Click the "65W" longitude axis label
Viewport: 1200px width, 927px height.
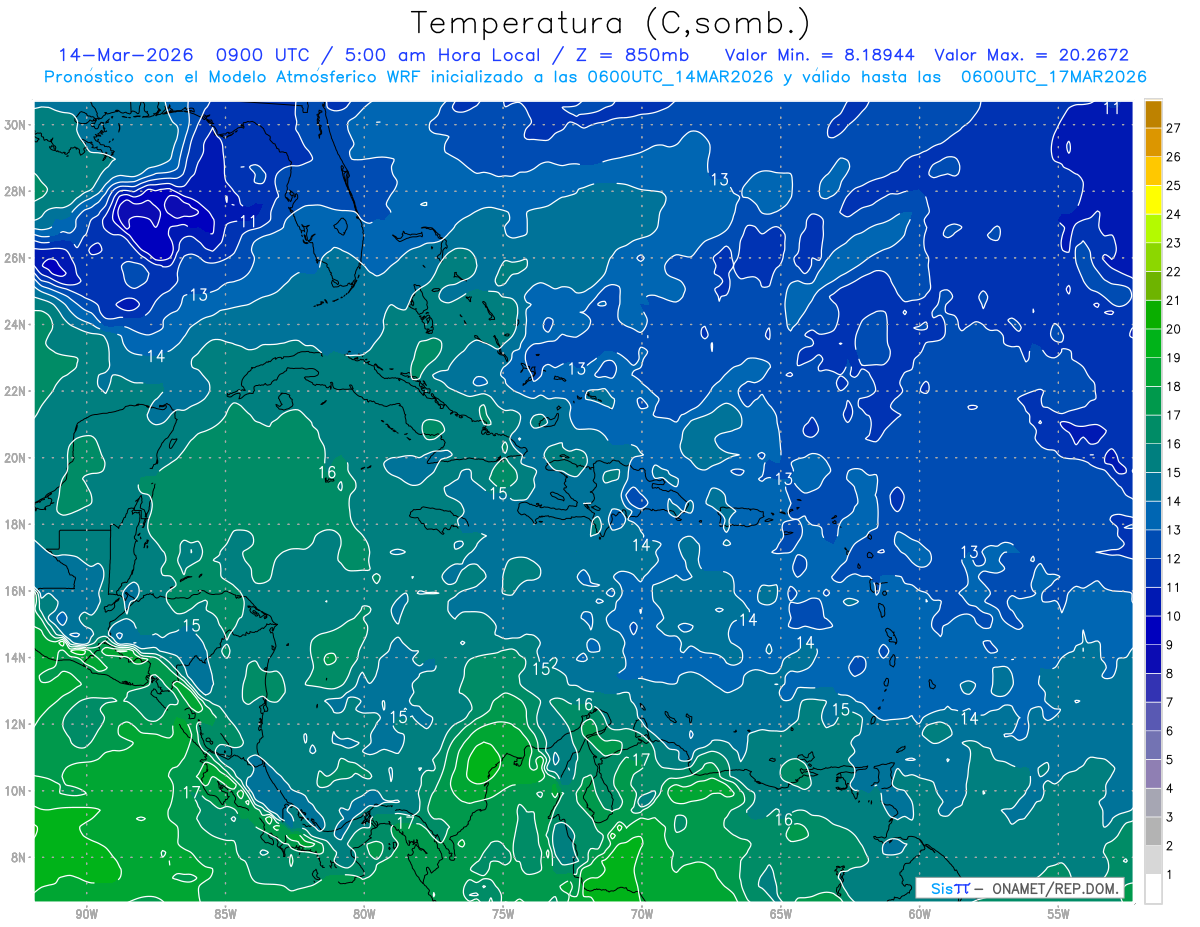(781, 914)
